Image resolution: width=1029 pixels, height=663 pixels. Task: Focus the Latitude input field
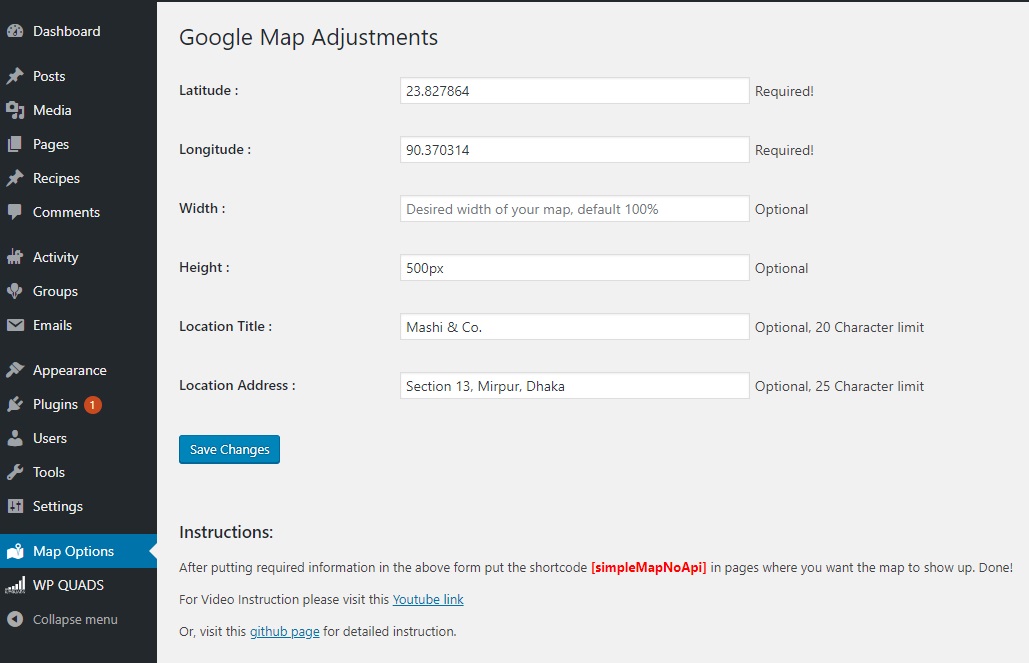coord(574,91)
